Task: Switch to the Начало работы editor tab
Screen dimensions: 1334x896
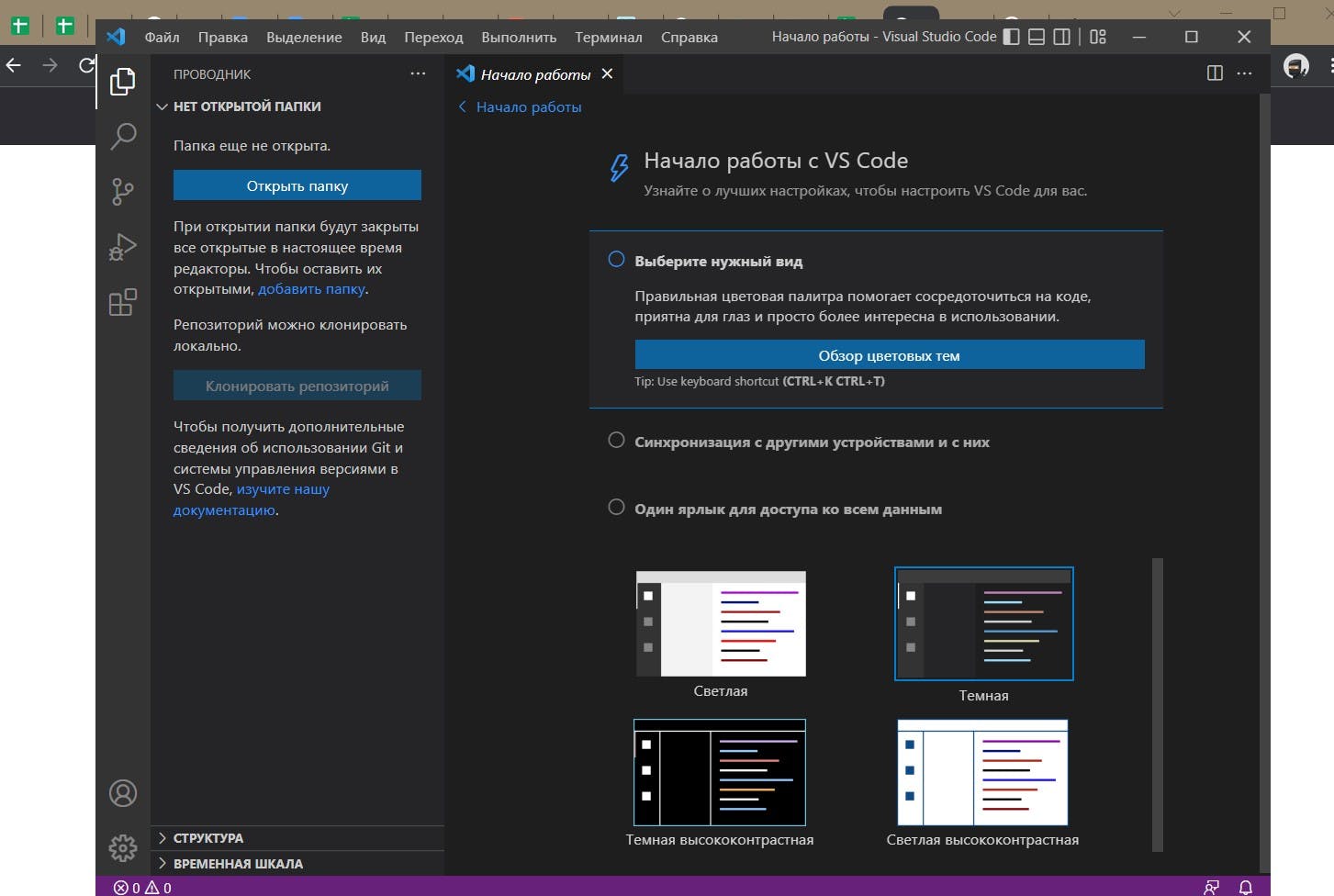Action: [535, 74]
